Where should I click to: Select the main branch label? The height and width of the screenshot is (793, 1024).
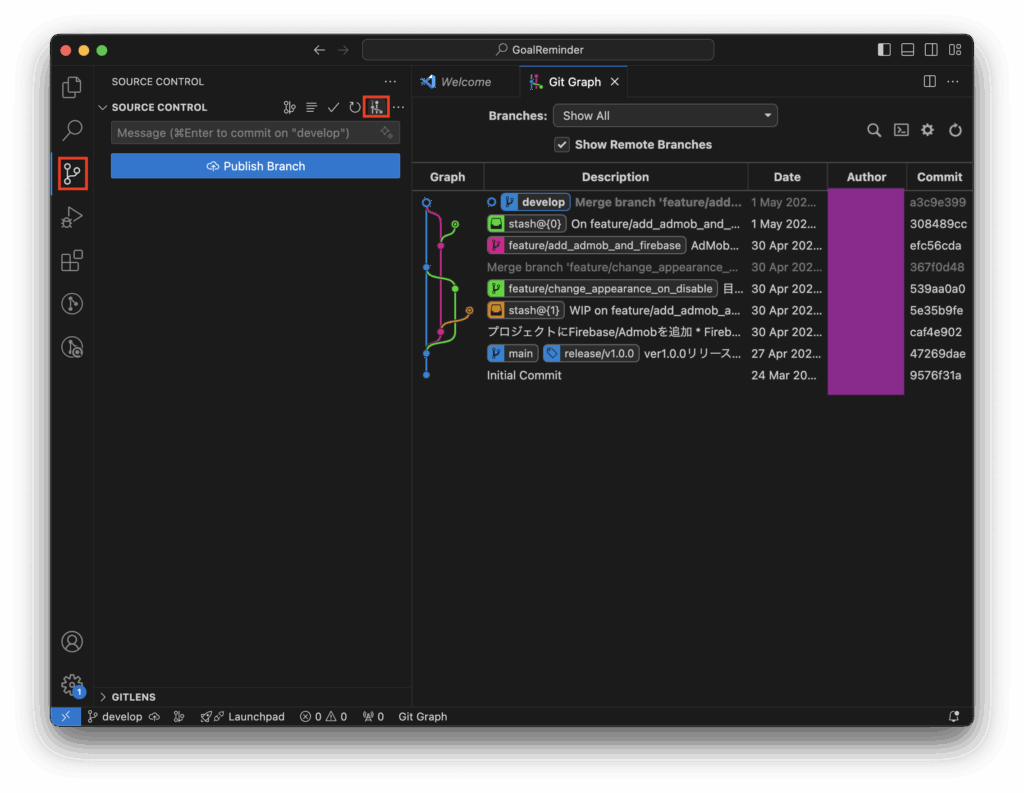pos(512,353)
